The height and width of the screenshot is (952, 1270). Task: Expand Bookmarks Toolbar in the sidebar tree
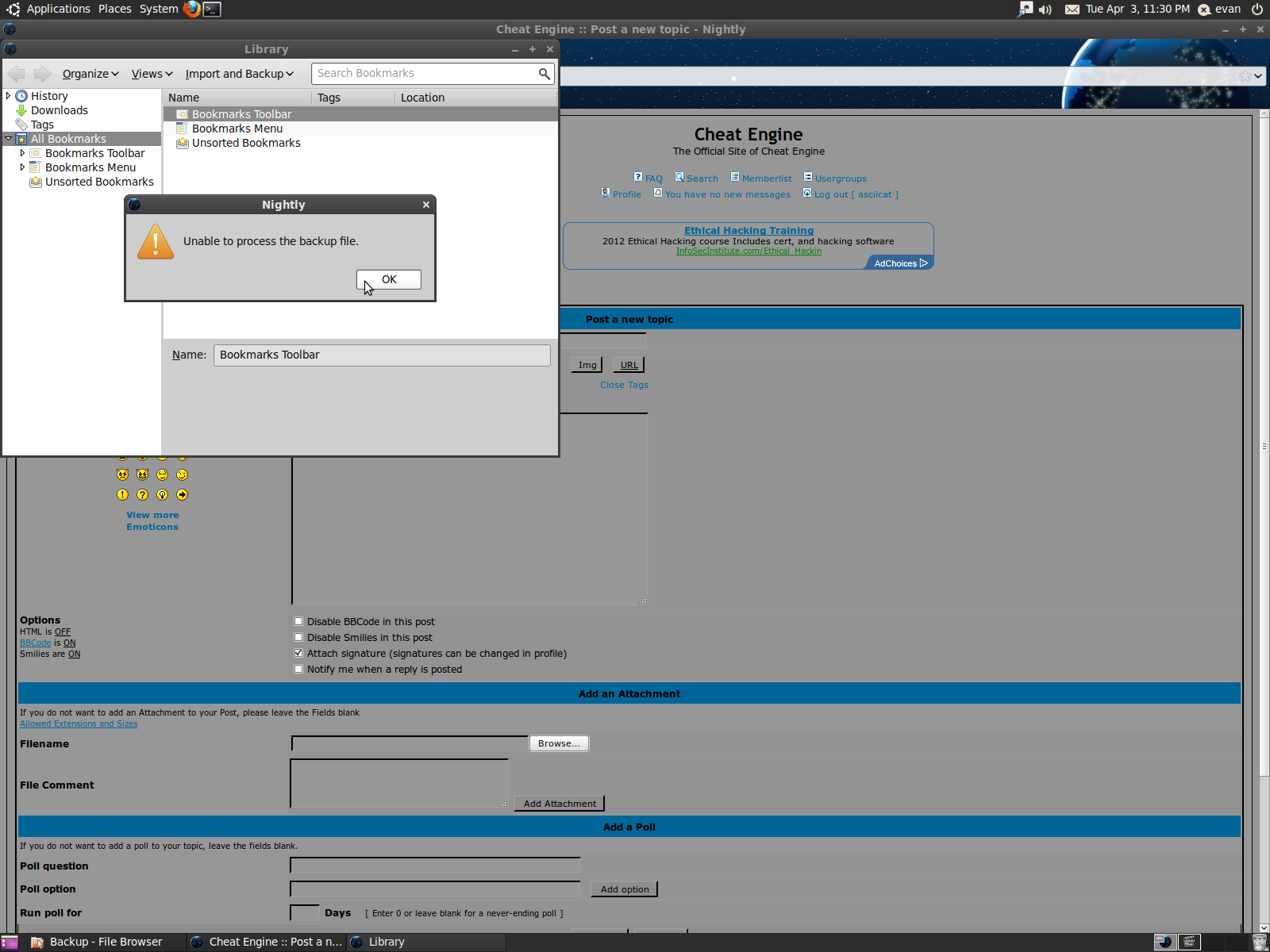coord(22,153)
